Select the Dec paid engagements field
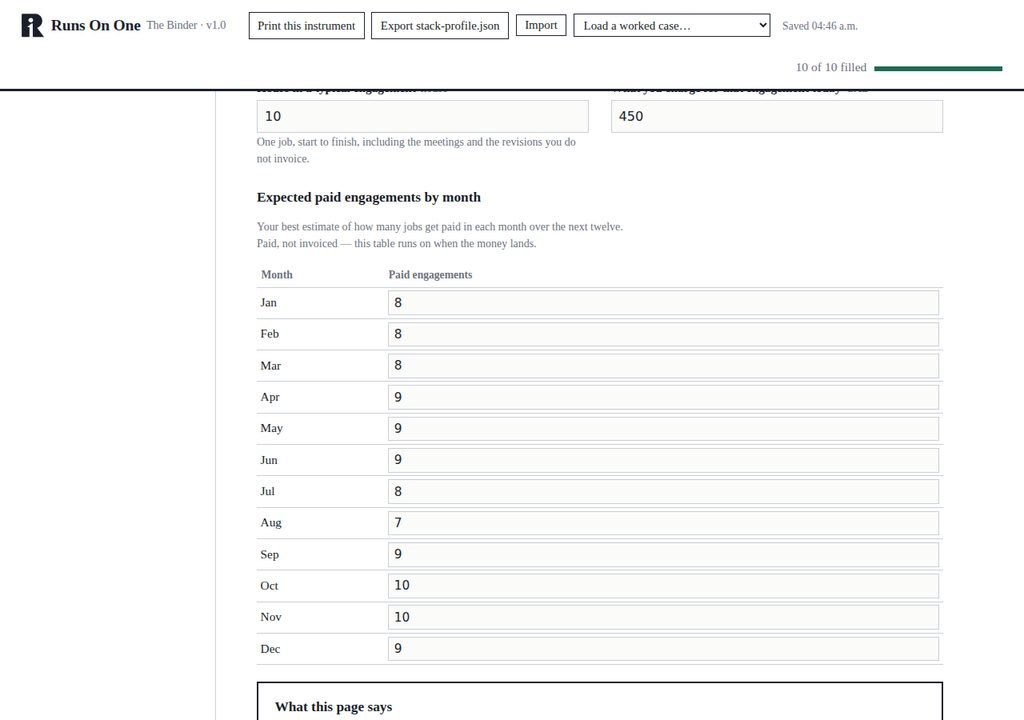Image resolution: width=1024 pixels, height=720 pixels. coord(664,649)
